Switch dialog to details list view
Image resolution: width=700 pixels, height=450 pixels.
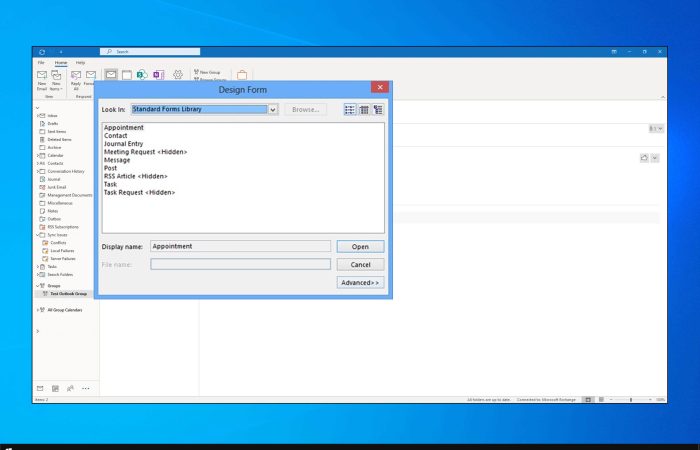[x=364, y=109]
